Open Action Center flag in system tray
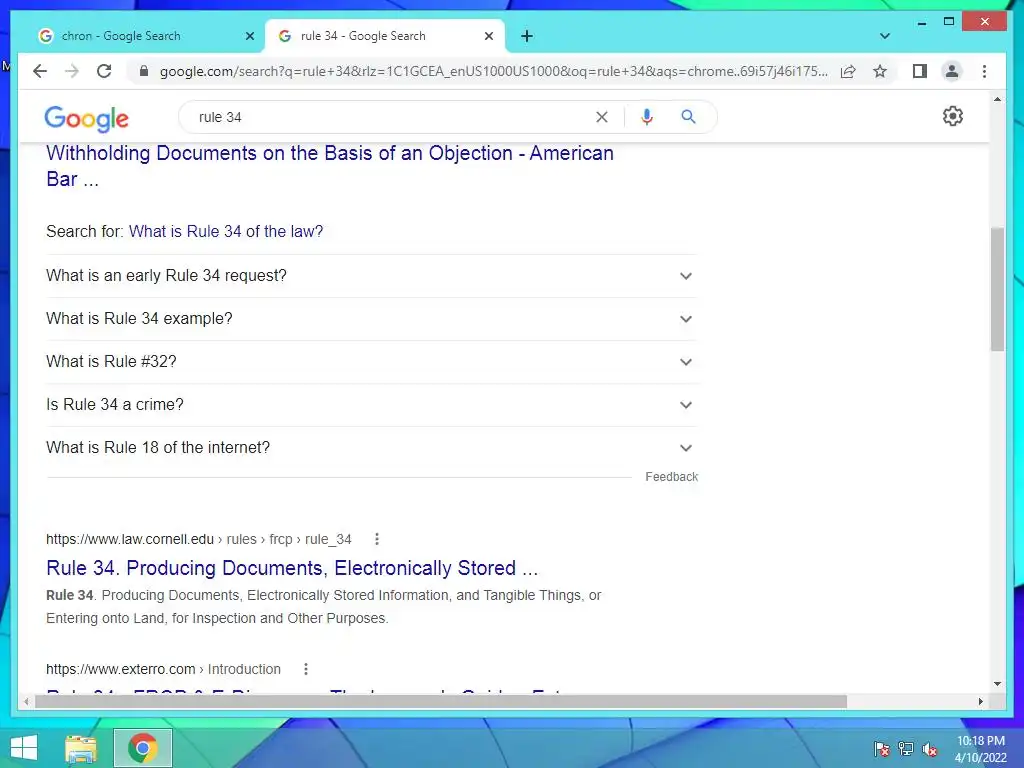Image resolution: width=1024 pixels, height=768 pixels. [x=881, y=749]
